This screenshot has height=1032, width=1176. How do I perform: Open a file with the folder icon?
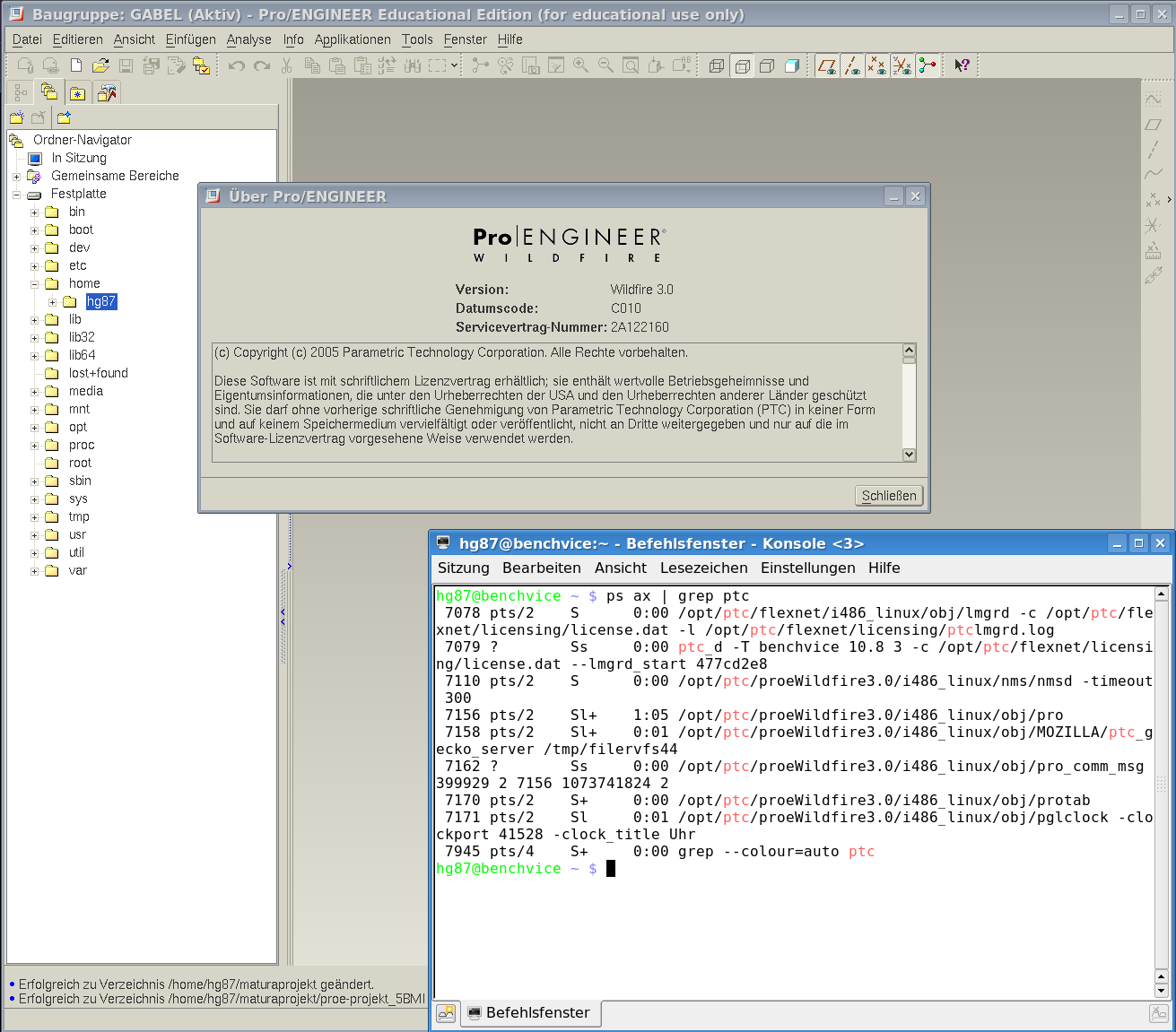point(100,65)
